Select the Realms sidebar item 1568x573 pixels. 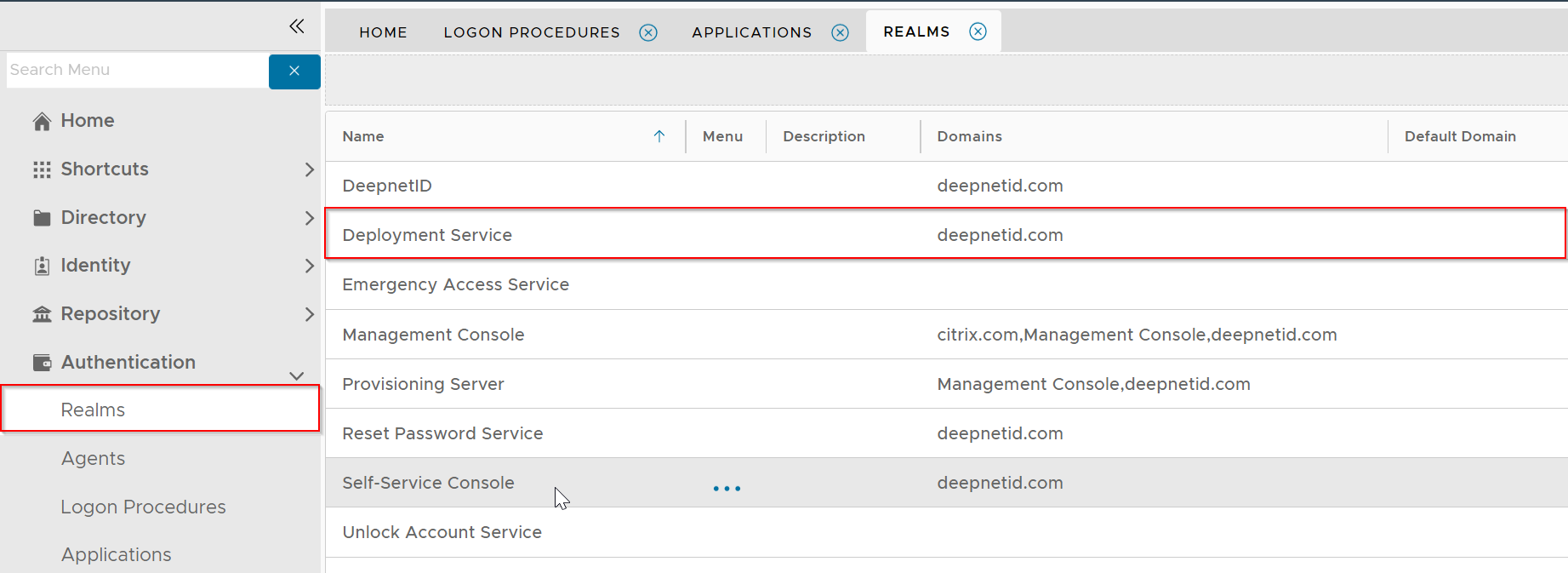coord(93,410)
